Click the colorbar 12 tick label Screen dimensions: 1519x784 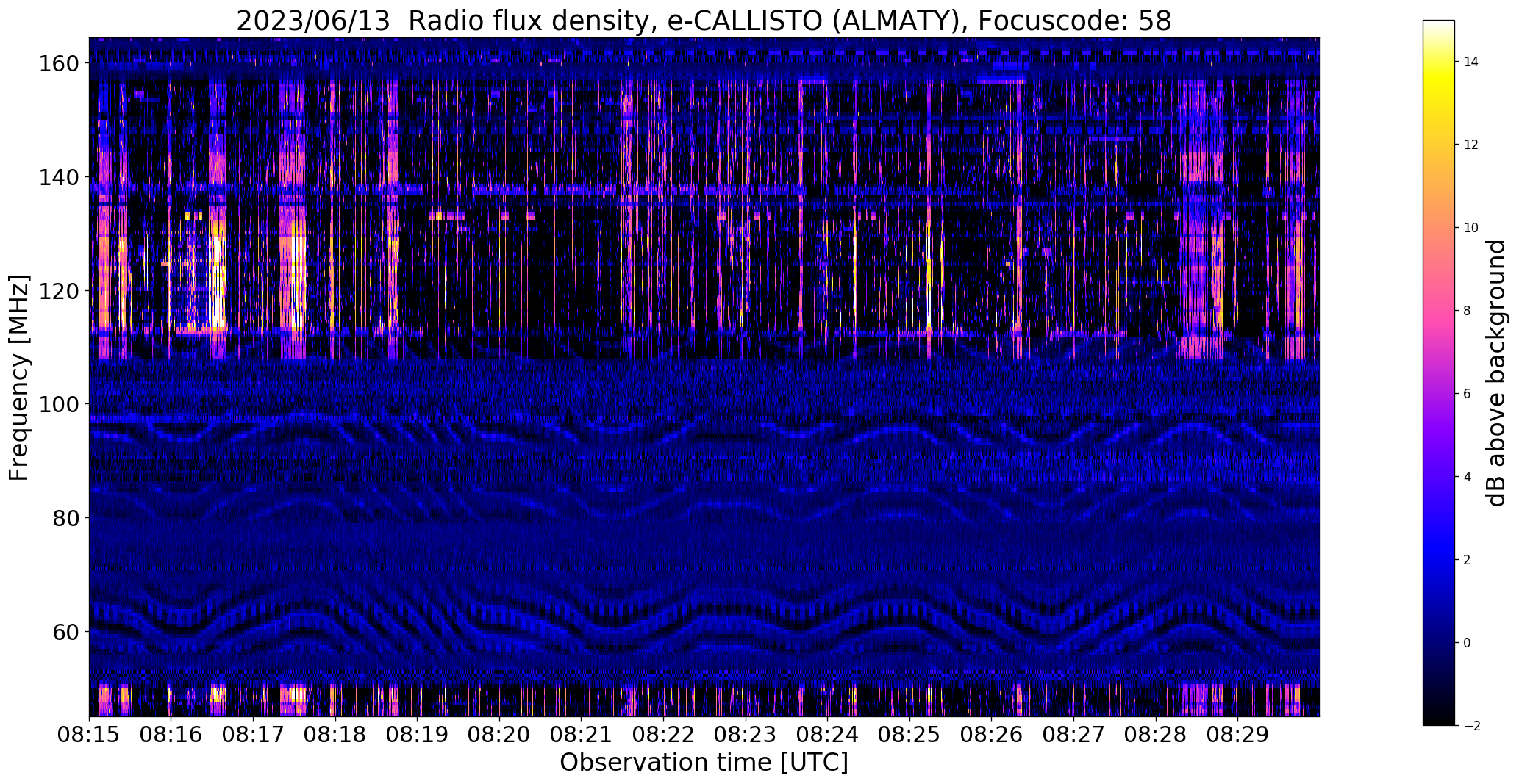[x=1471, y=145]
